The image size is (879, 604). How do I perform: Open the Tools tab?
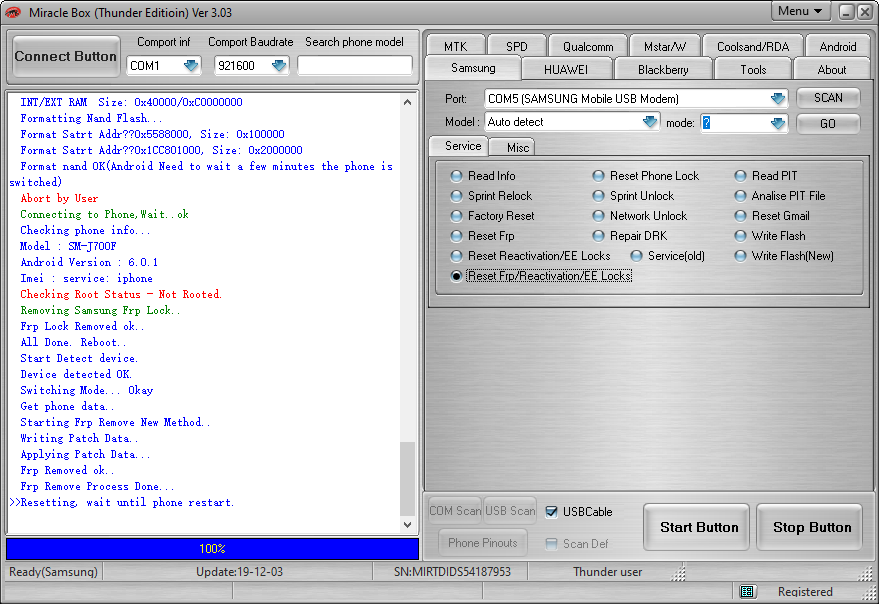[753, 70]
